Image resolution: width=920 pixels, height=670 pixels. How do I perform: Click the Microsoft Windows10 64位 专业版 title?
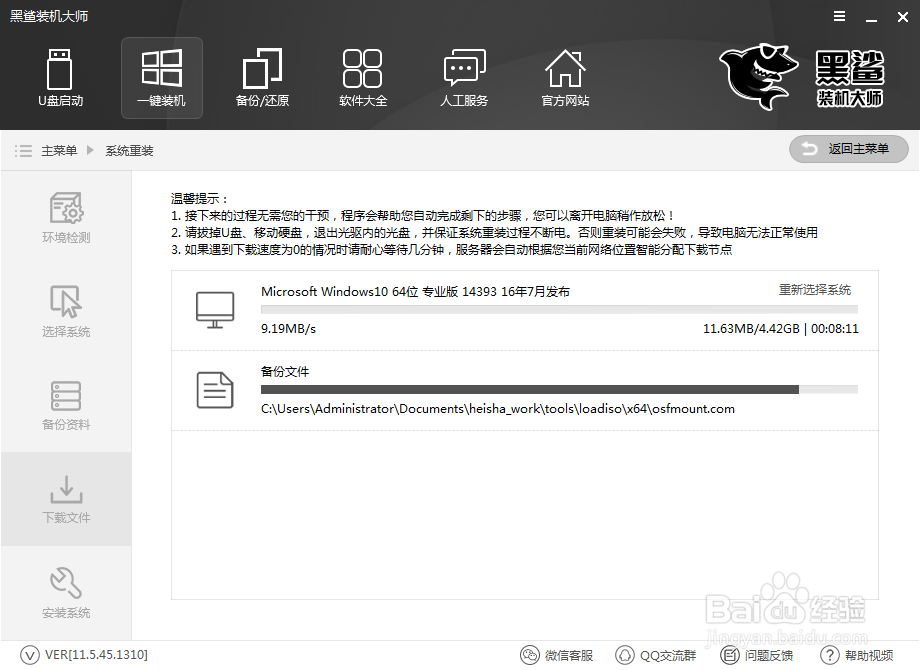point(415,292)
